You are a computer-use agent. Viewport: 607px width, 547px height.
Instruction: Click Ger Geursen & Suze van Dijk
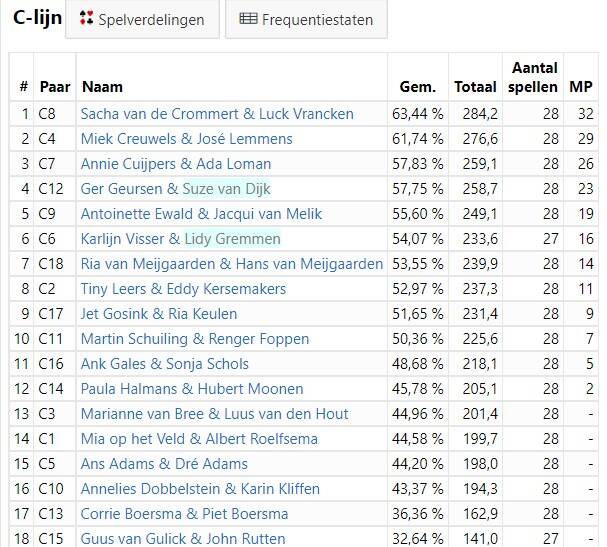(x=175, y=189)
